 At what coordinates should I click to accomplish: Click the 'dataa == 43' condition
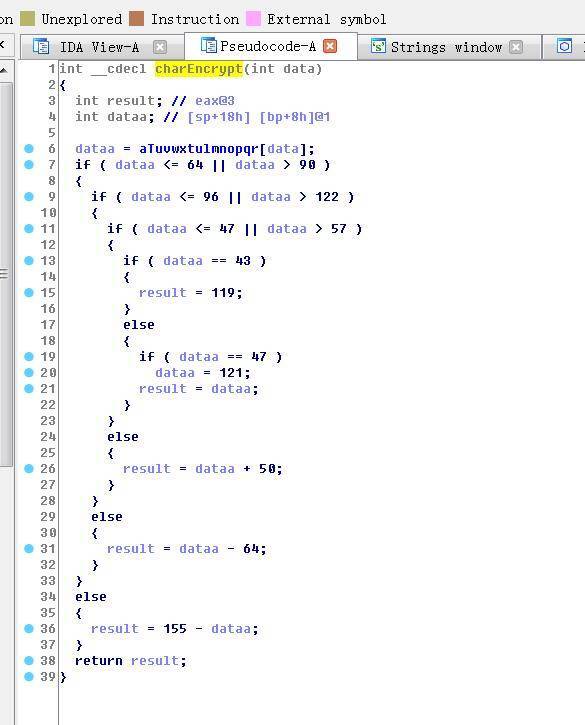coord(207,261)
